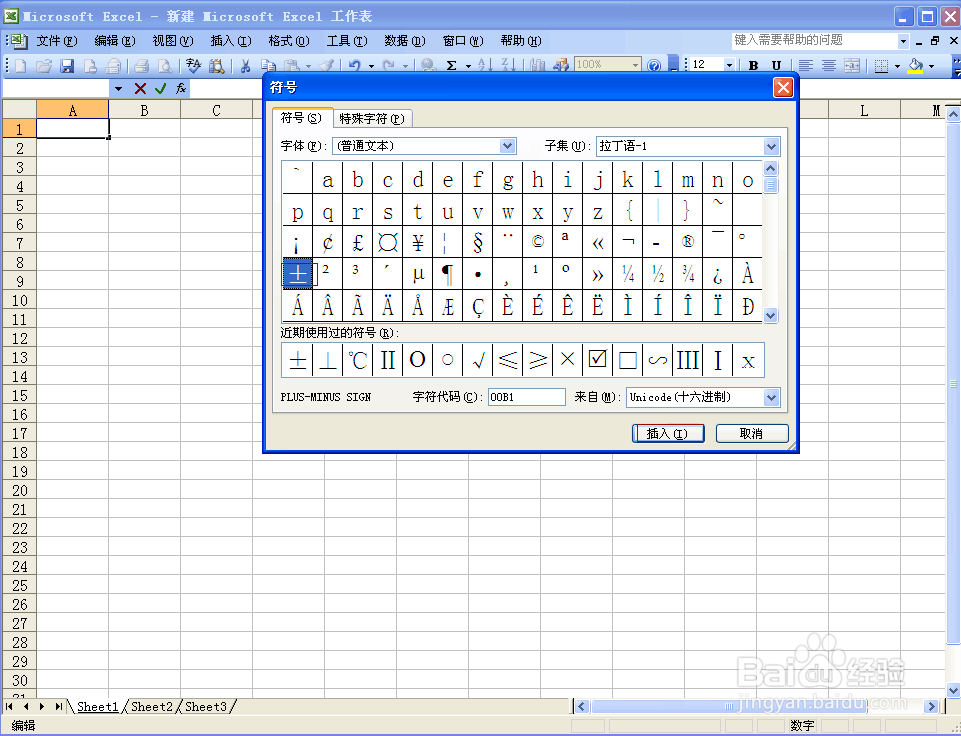Click the symbol grid scroll down arrow
The image size is (961, 736).
tap(770, 316)
